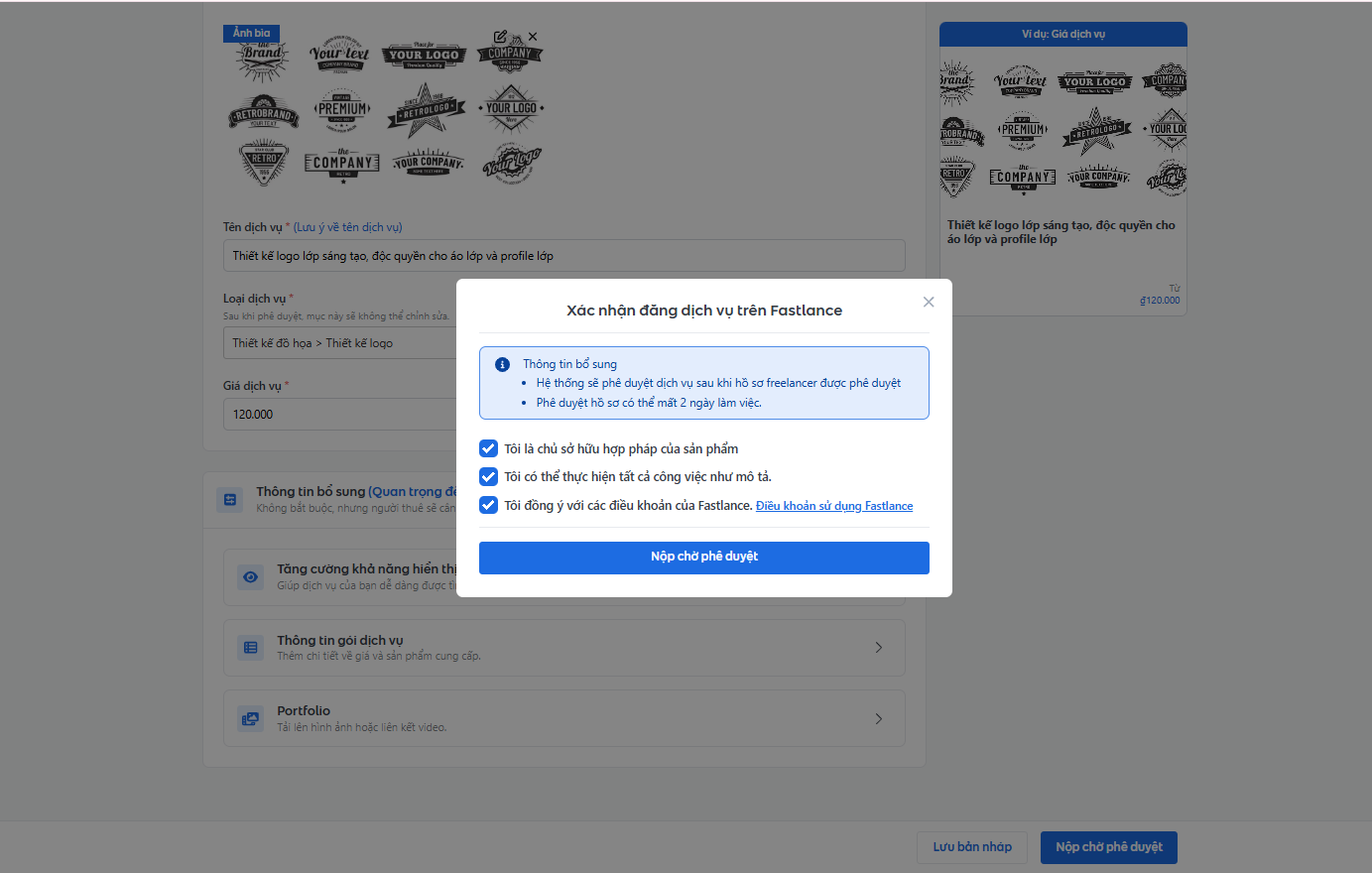1372x873 pixels.
Task: Click the info icon beside Thông tin bổ sung
Action: point(502,364)
